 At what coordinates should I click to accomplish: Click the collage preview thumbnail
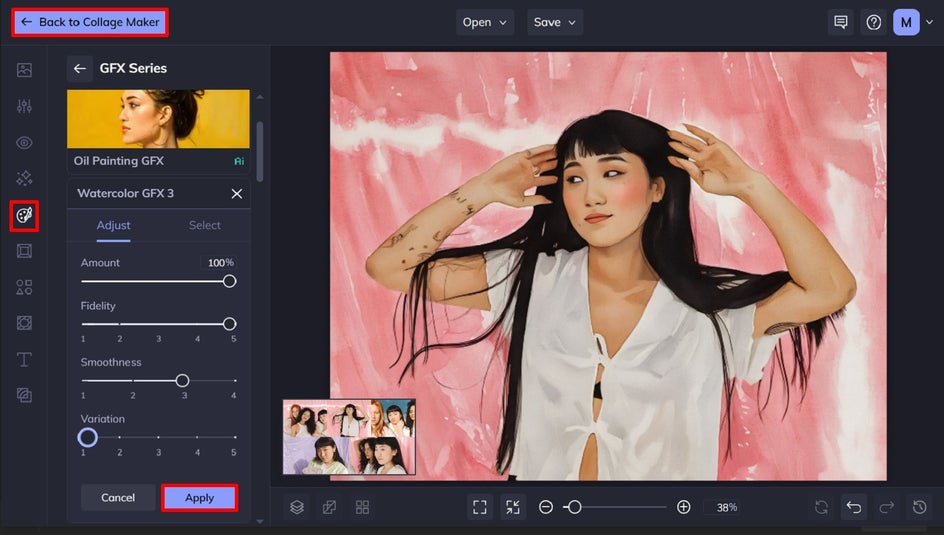pos(349,437)
